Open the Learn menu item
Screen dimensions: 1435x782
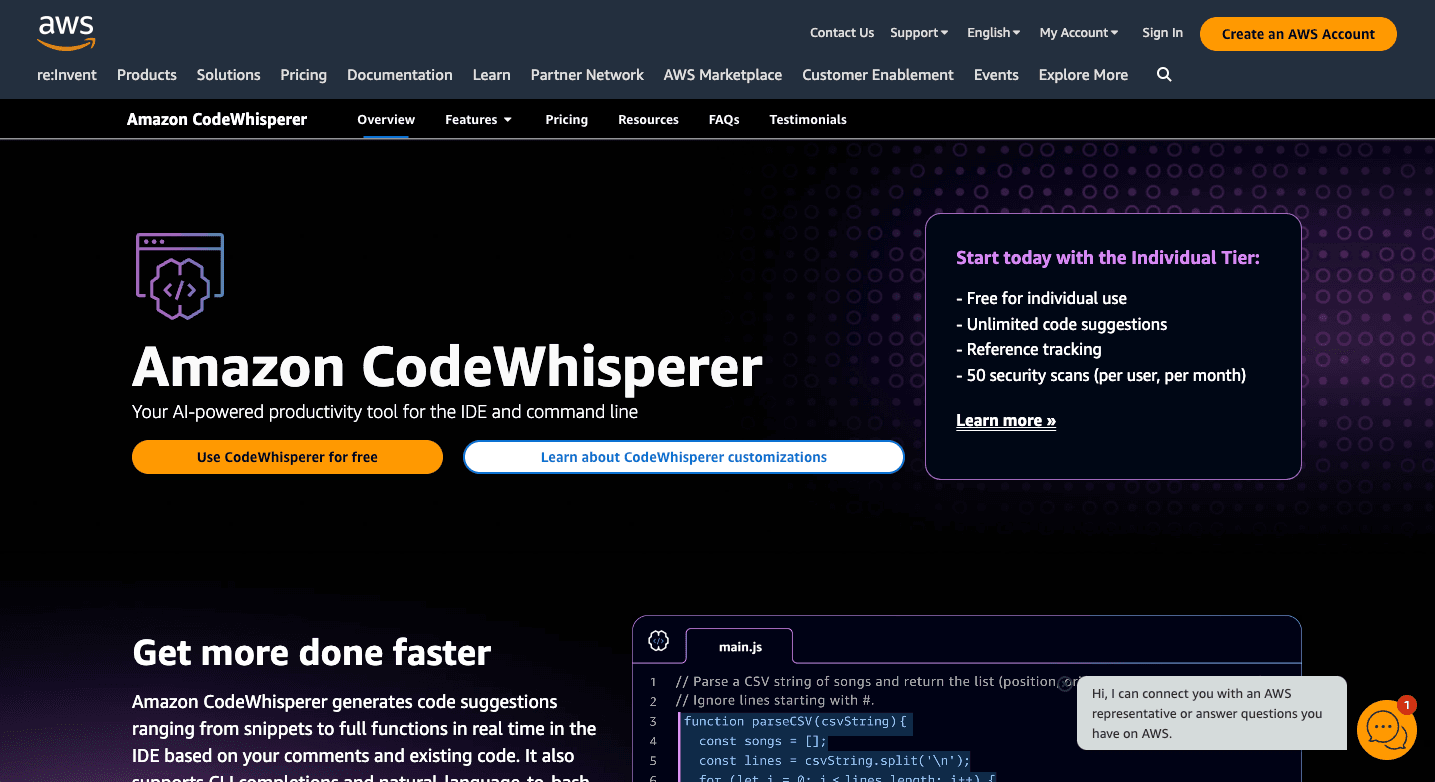[491, 75]
